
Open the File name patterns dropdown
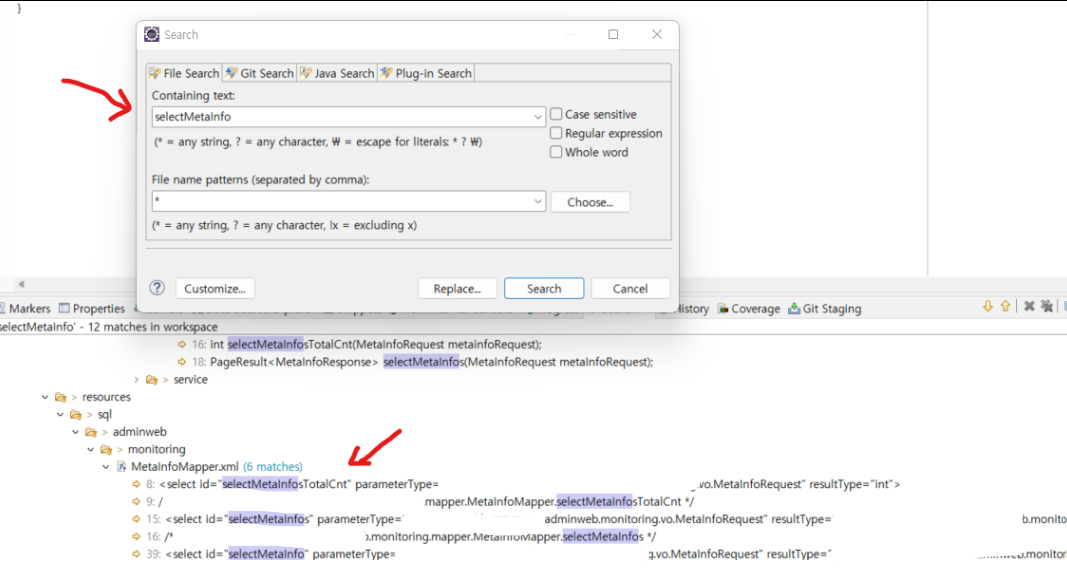point(538,201)
